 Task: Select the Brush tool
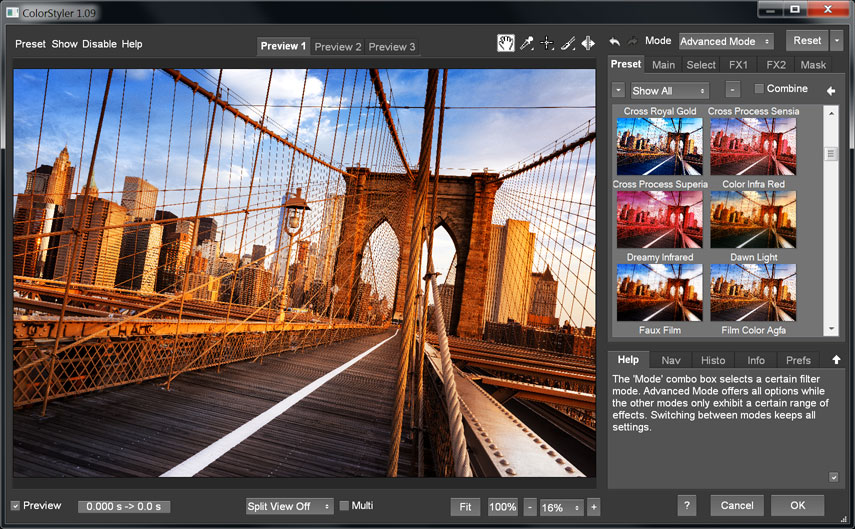(x=567, y=43)
